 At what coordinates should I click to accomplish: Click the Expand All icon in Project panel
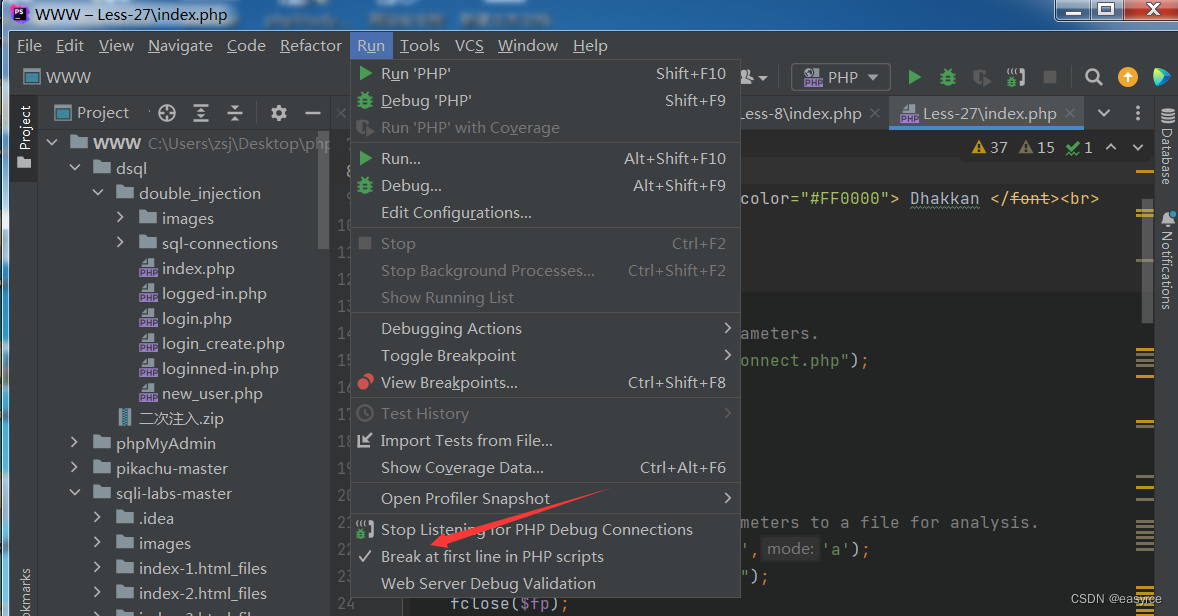pyautogui.click(x=201, y=113)
